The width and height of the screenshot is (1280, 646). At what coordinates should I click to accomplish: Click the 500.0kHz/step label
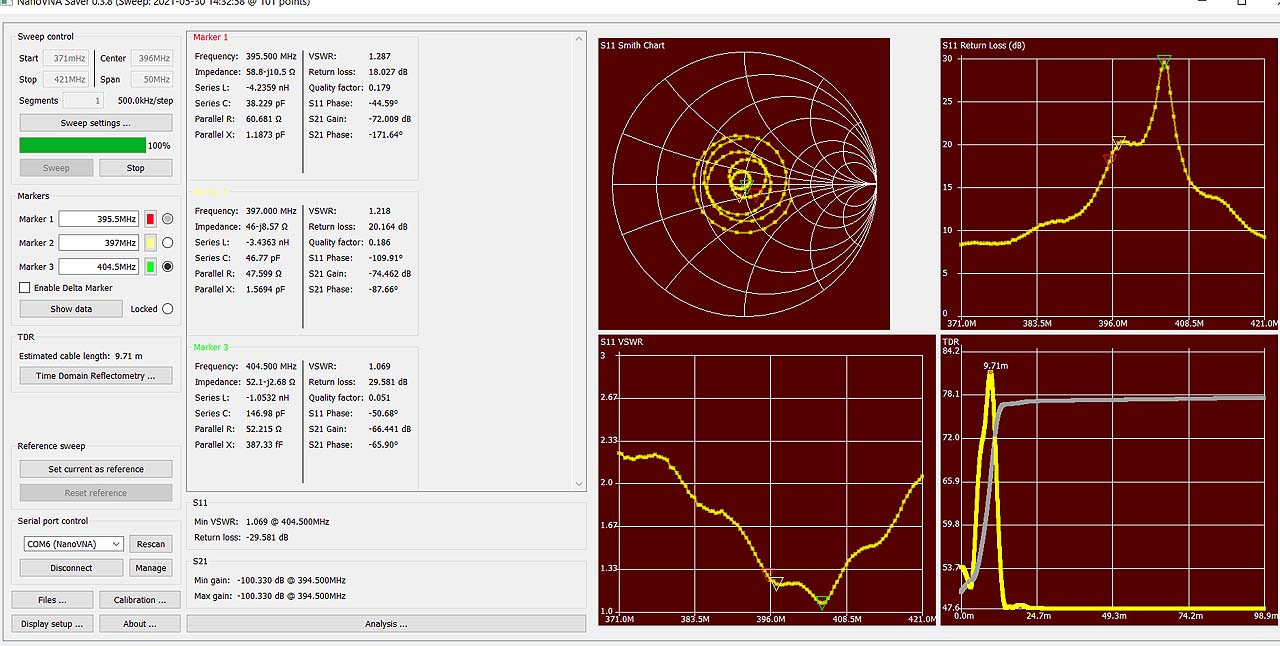(x=145, y=101)
